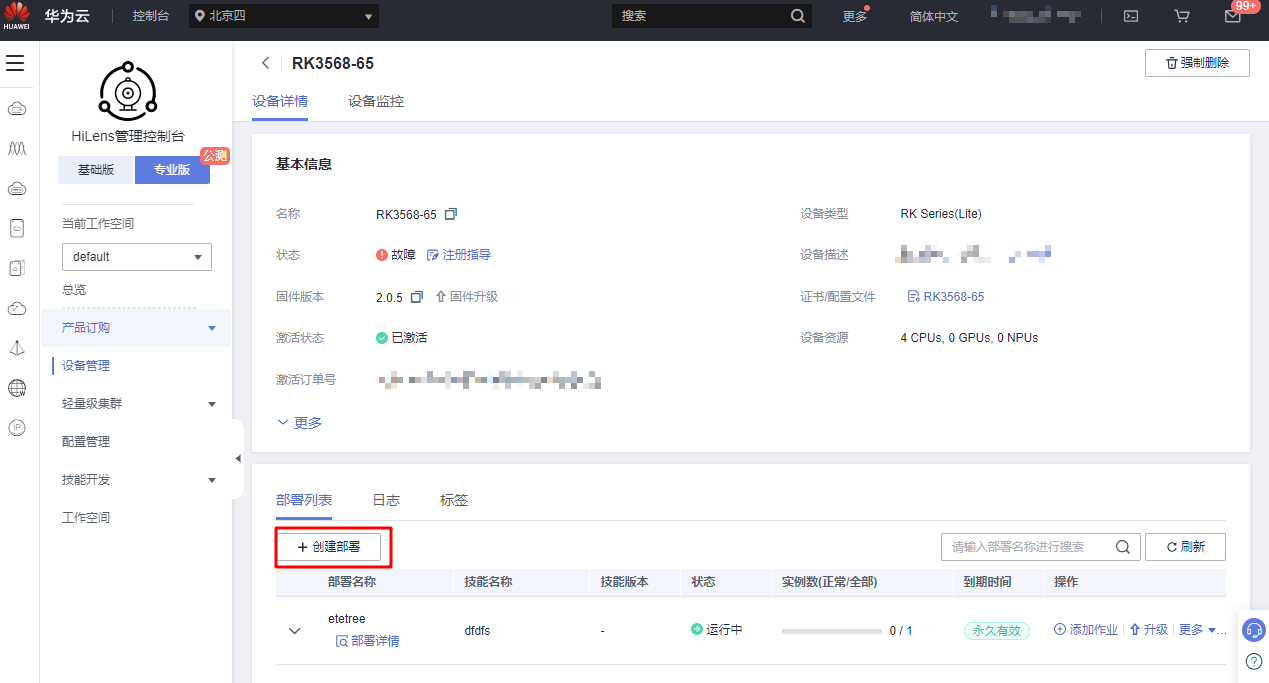
Task: Click 创建部署 button
Action: click(x=328, y=547)
